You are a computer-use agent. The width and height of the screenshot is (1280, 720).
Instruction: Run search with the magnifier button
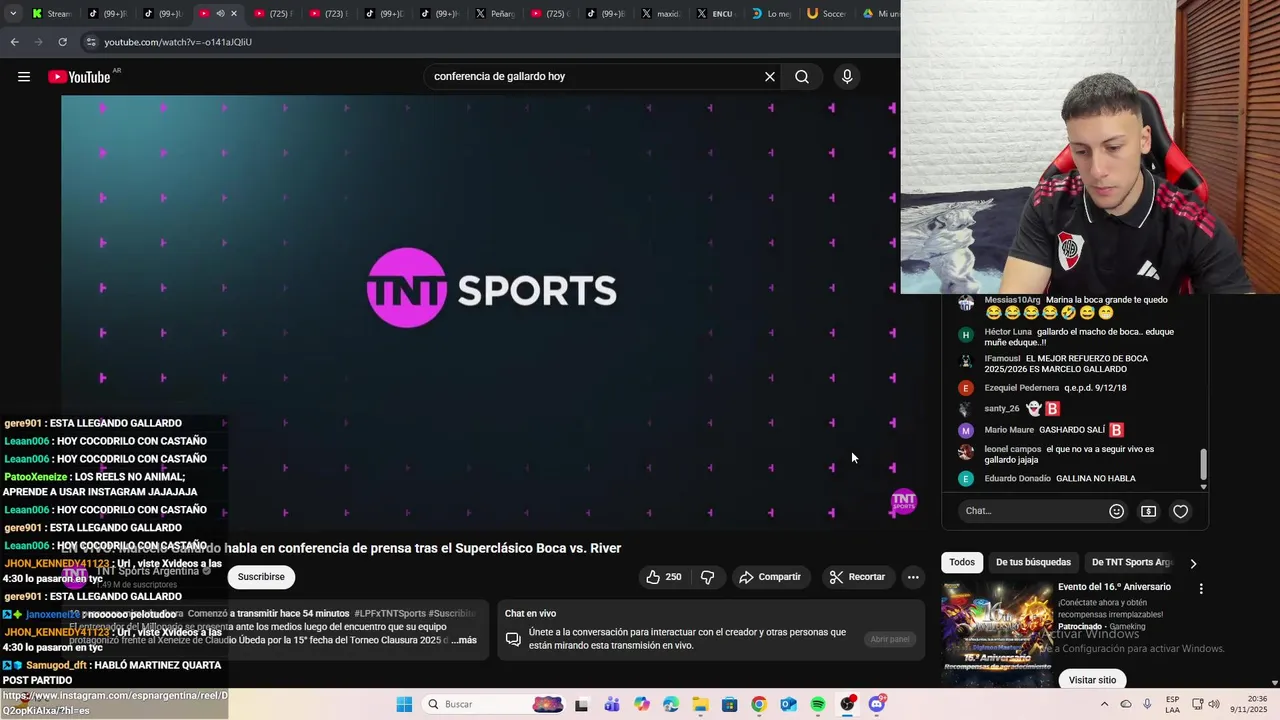point(802,77)
